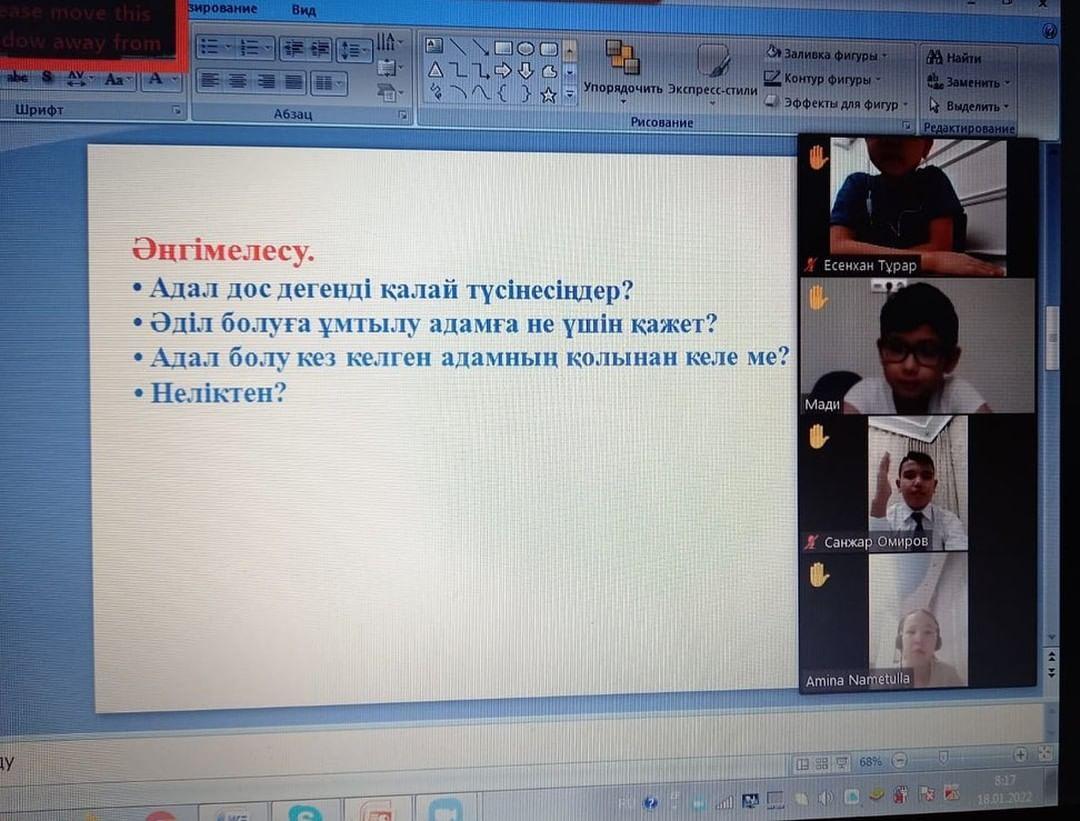Switch to normal view button
The height and width of the screenshot is (821, 1080).
pos(801,763)
